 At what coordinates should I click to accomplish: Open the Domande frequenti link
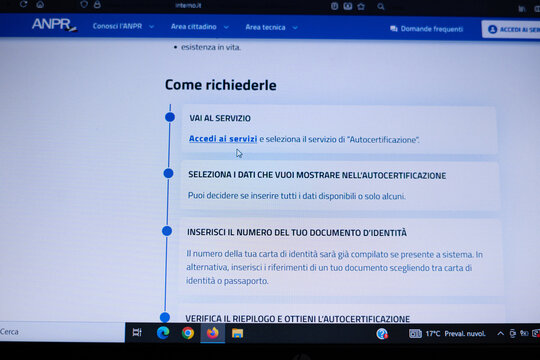point(432,29)
